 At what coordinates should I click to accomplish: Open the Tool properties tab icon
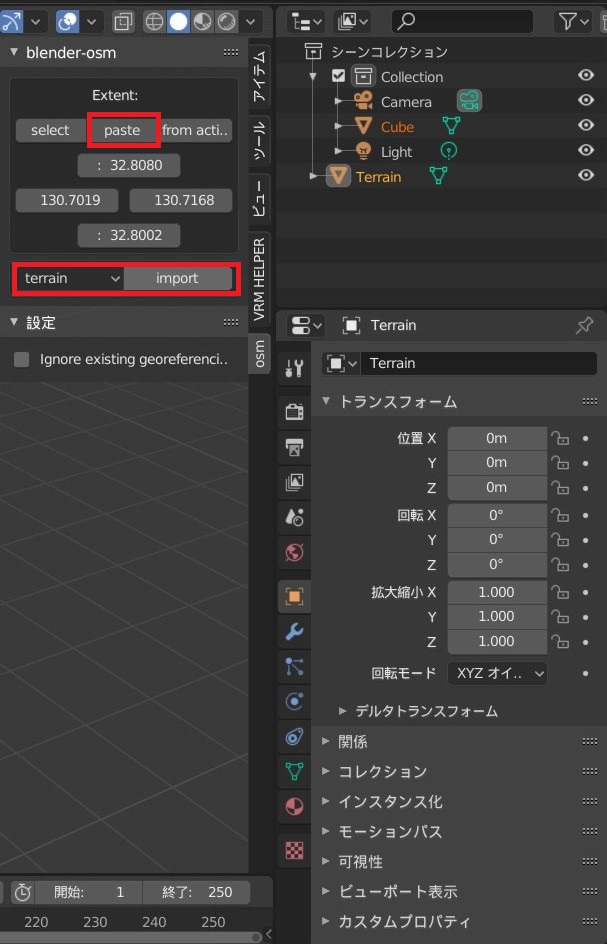pyautogui.click(x=294, y=367)
